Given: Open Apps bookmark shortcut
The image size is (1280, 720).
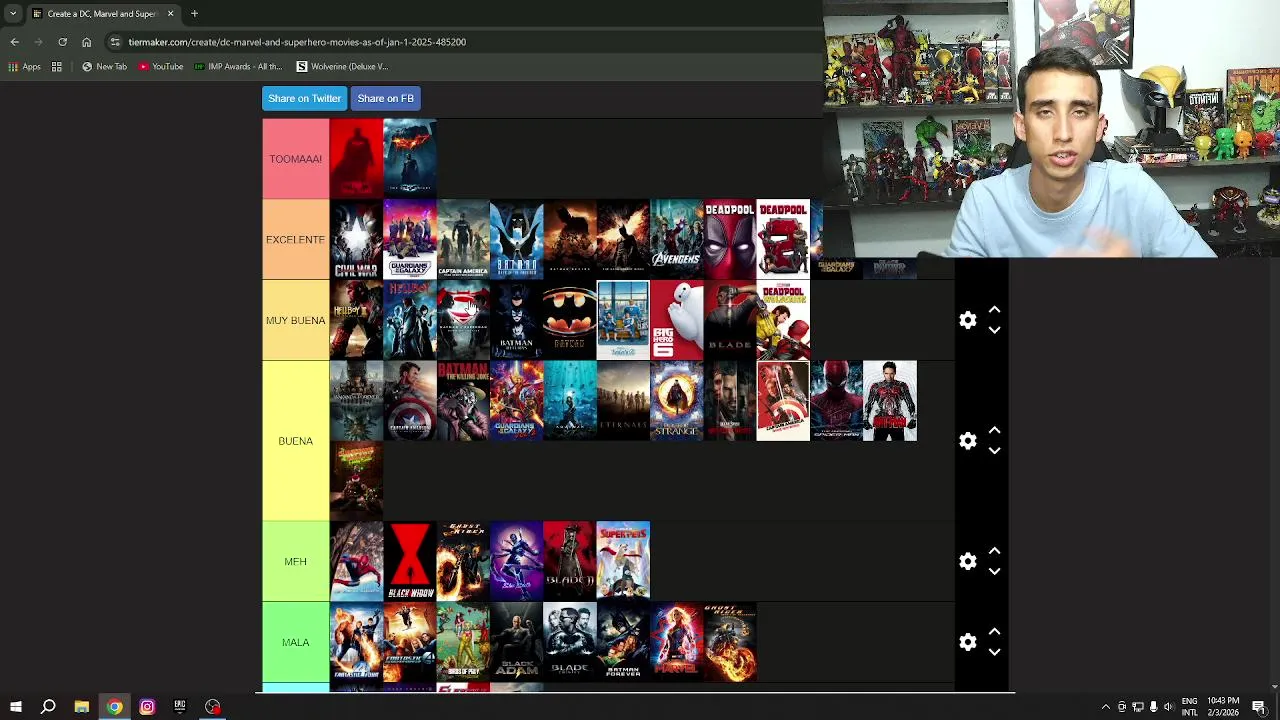Looking at the screenshot, I should click(x=24, y=67).
